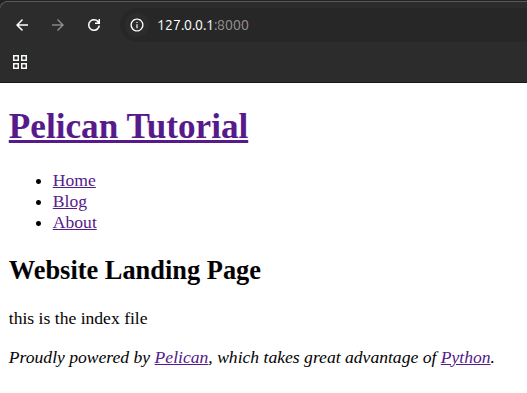Viewport: 527px width, 393px height.
Task: Select the 127.0.0.1:8000 address bar
Action: pyautogui.click(x=323, y=25)
